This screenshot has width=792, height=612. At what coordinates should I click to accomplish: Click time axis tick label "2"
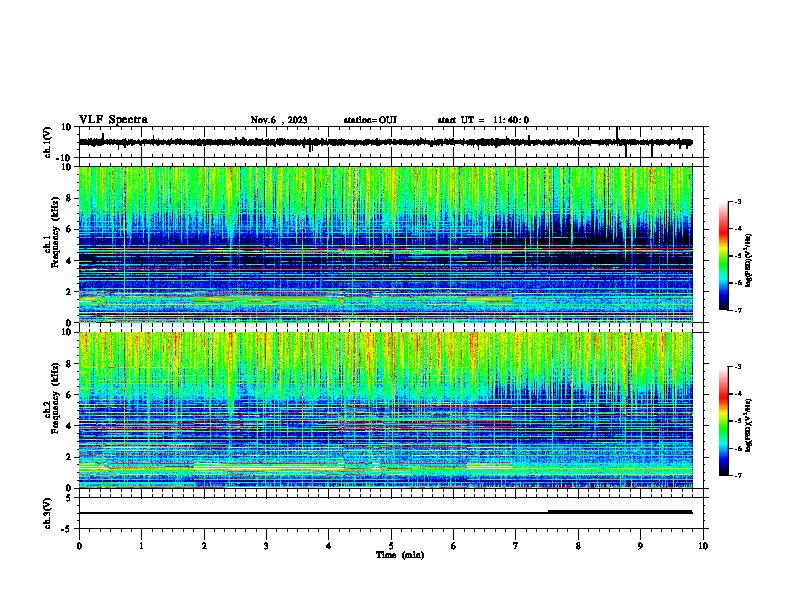coord(204,546)
